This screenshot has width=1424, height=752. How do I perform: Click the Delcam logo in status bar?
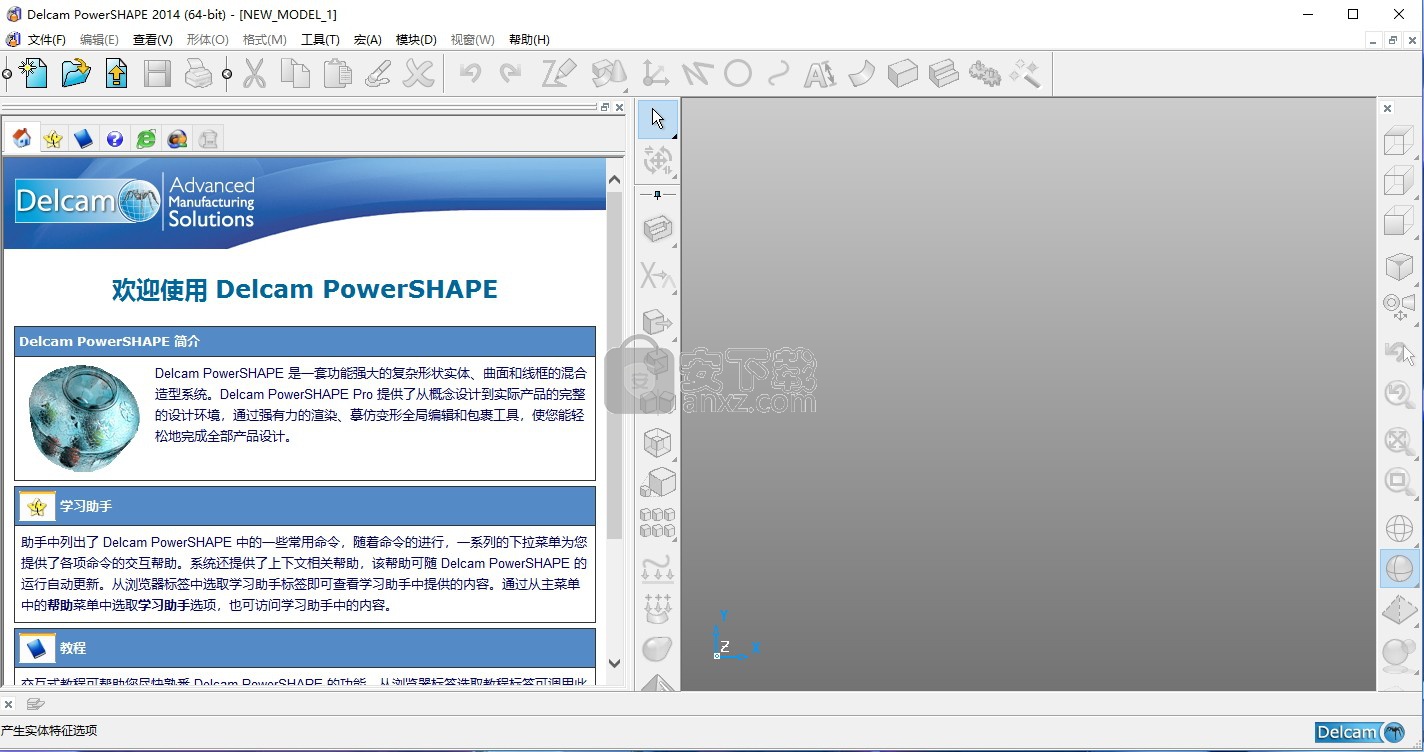[1360, 732]
